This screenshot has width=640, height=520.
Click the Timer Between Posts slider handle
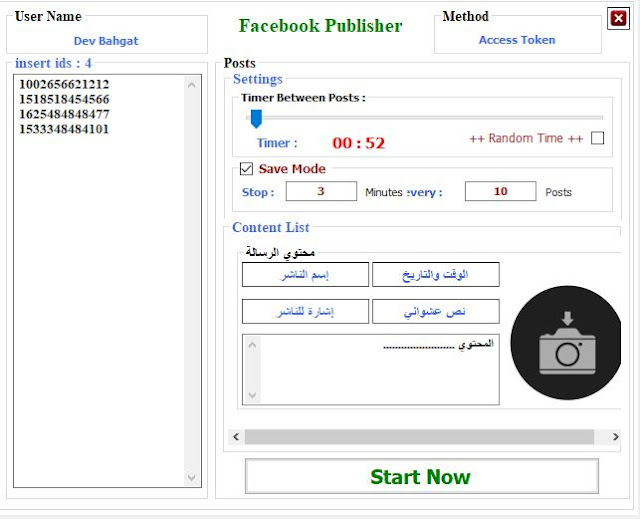click(x=256, y=119)
